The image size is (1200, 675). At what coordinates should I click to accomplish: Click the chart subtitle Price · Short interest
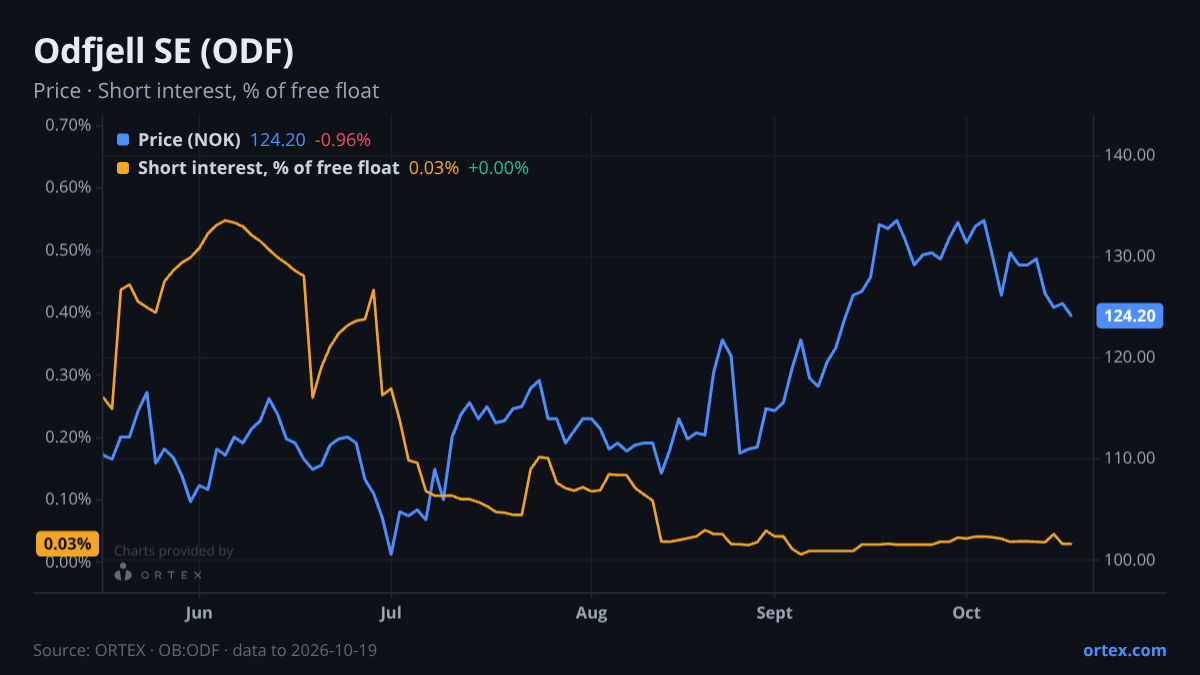pos(206,91)
